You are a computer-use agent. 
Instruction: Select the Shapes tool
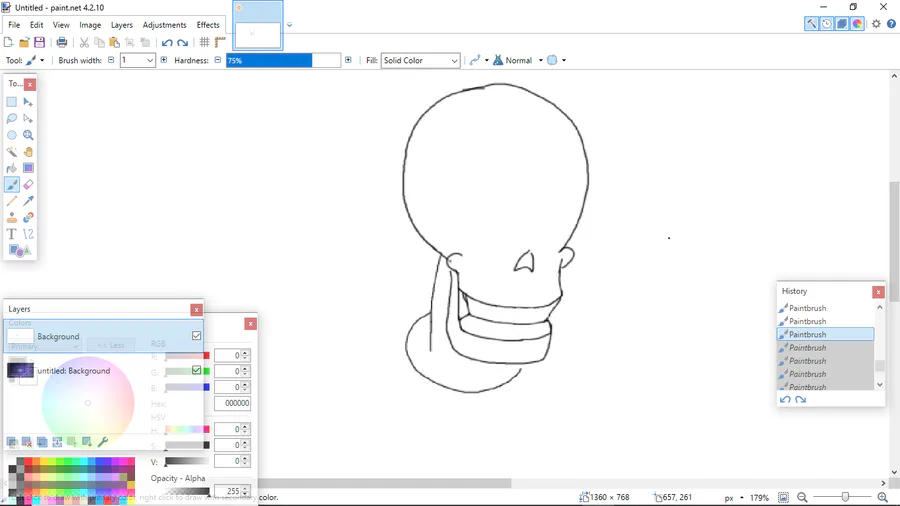tap(20, 251)
